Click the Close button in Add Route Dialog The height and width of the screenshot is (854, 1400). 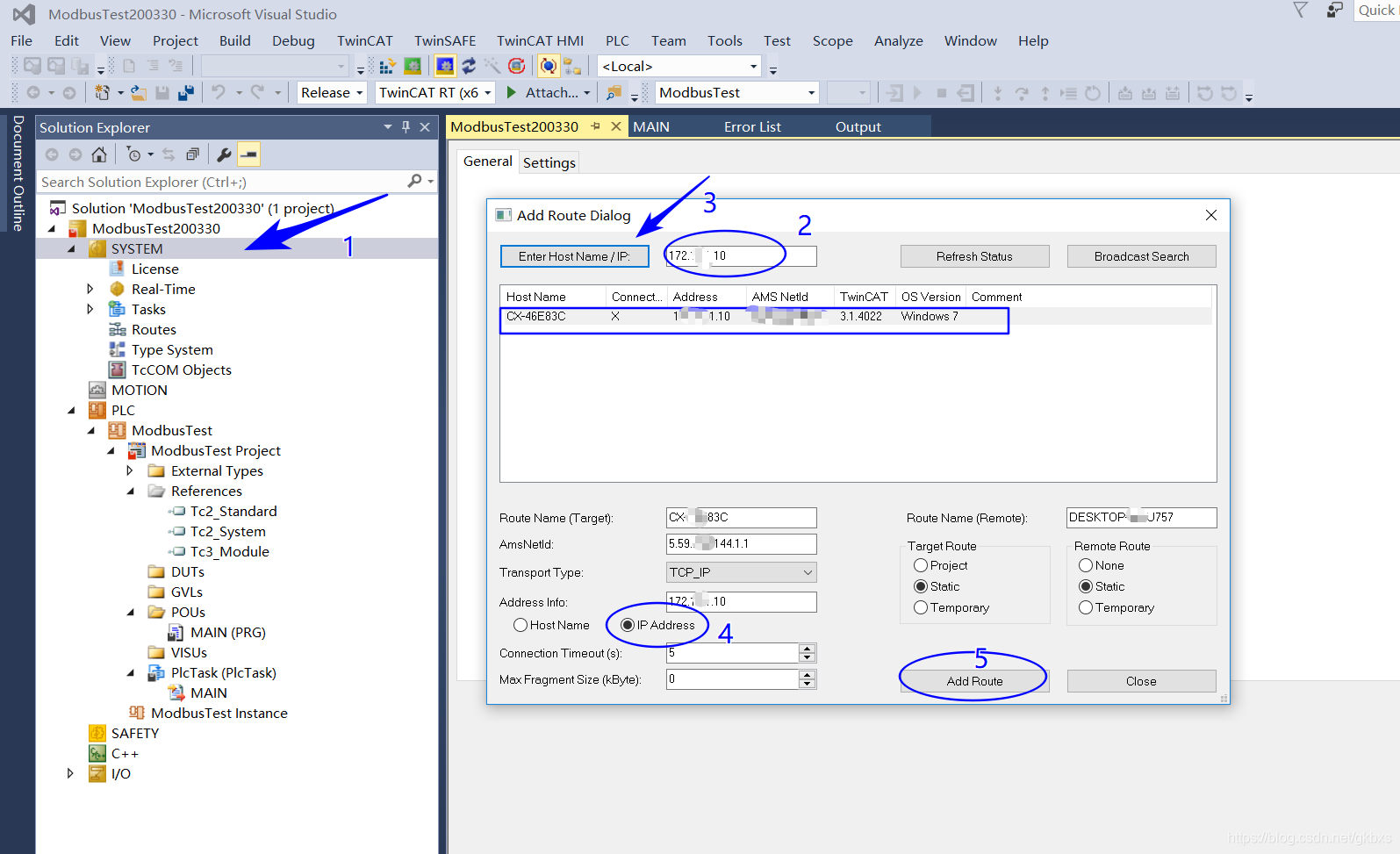1141,681
